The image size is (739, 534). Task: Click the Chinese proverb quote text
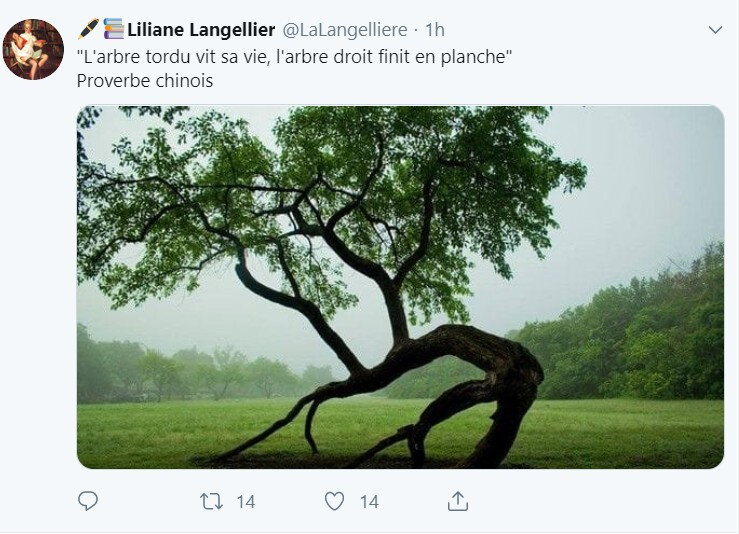(x=295, y=57)
